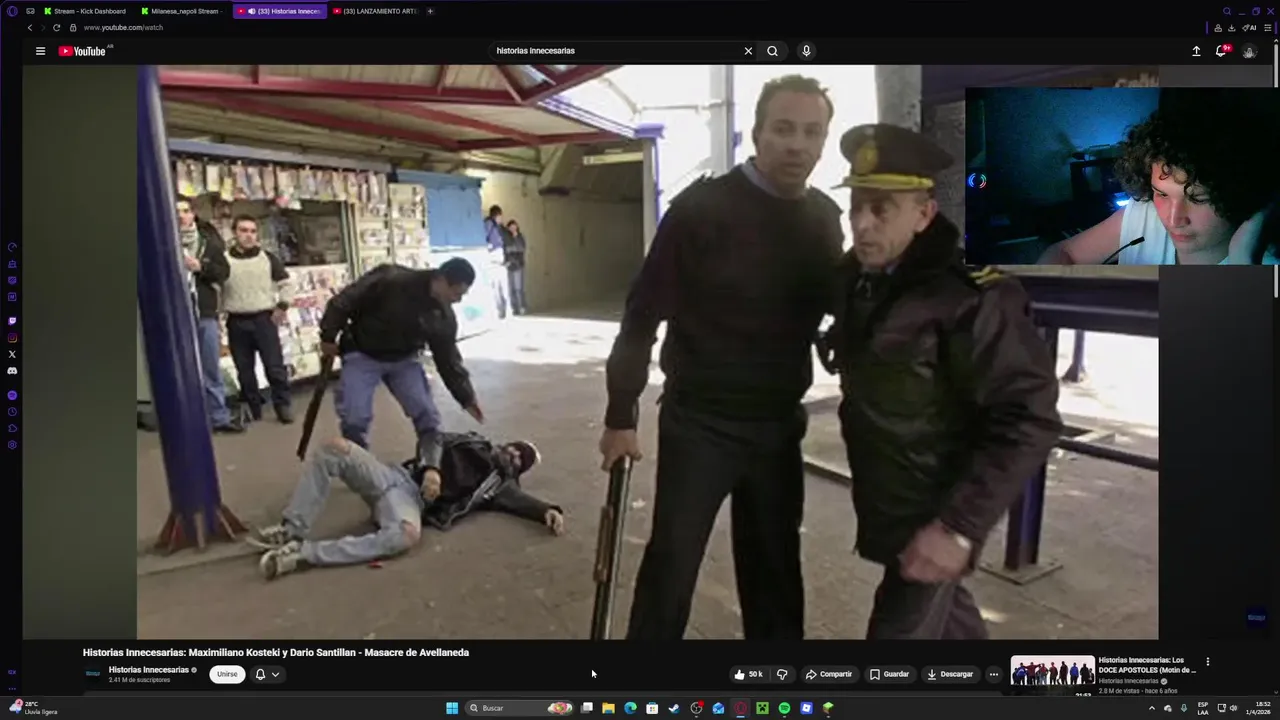Go to the YouTube home logo
1280x720 pixels.
[x=82, y=51]
